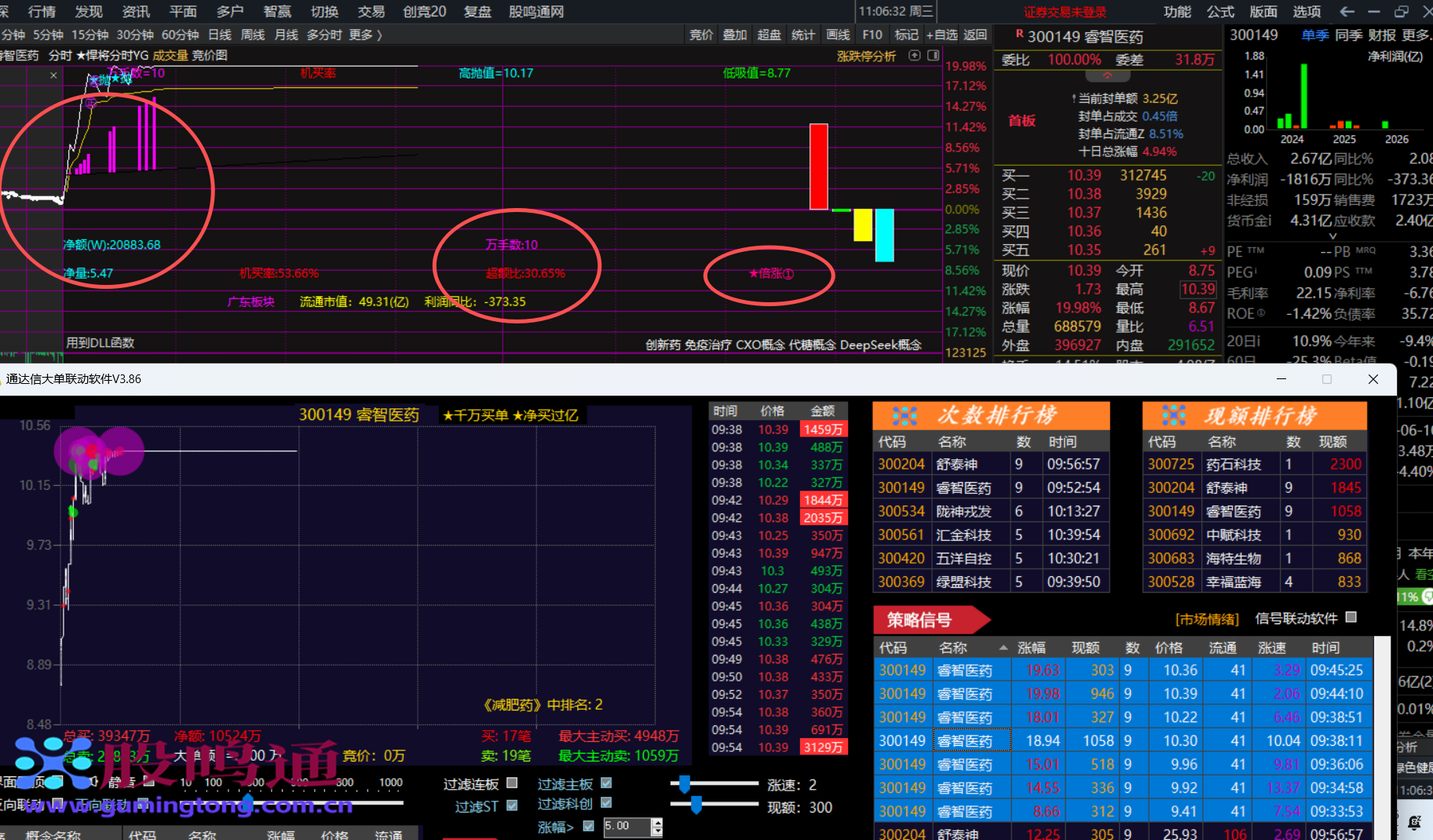Click the 叠加 toolbar button
Screen dimensions: 1433x840
click(x=735, y=35)
